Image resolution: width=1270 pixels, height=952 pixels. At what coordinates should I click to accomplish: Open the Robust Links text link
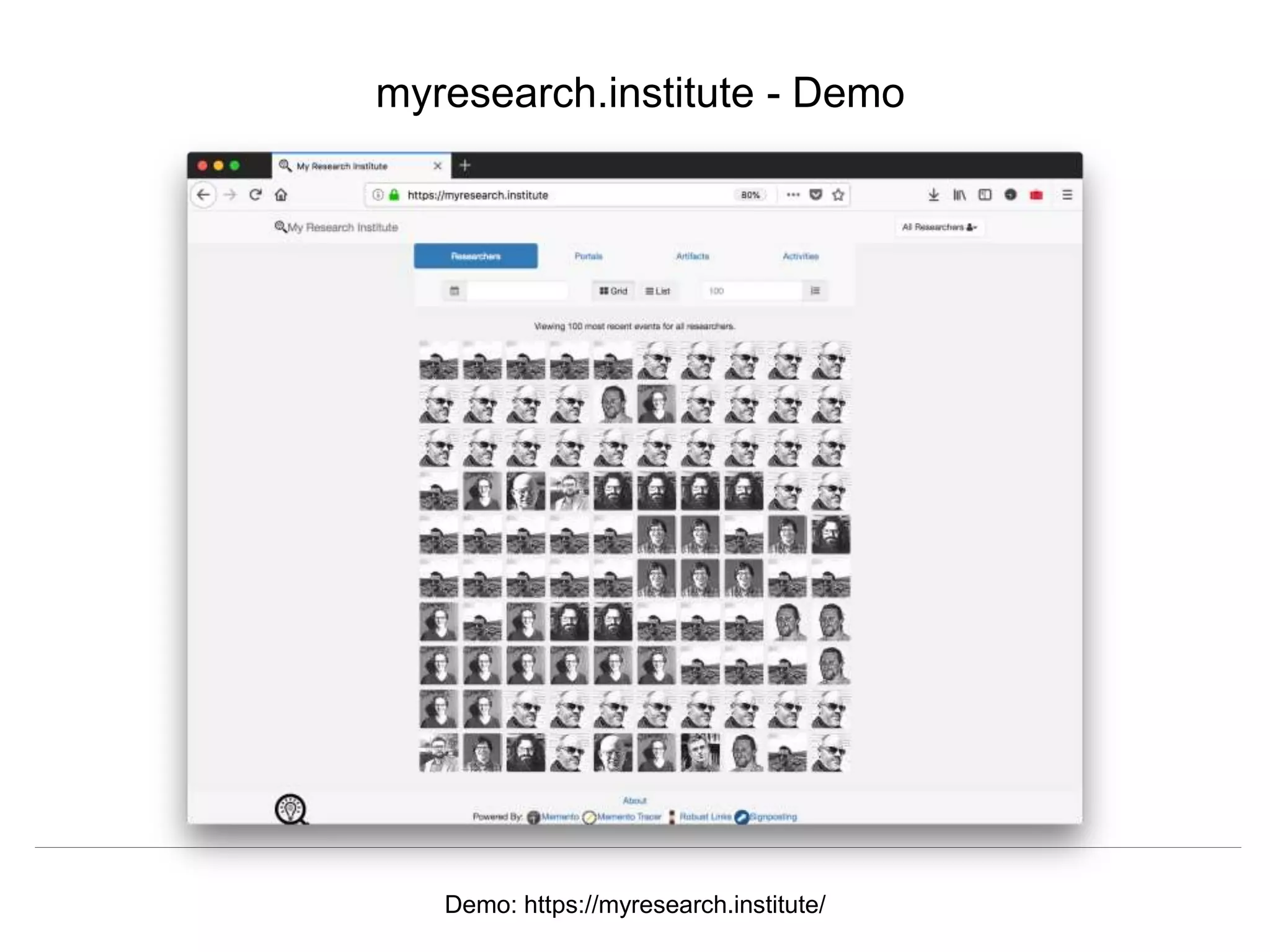705,817
